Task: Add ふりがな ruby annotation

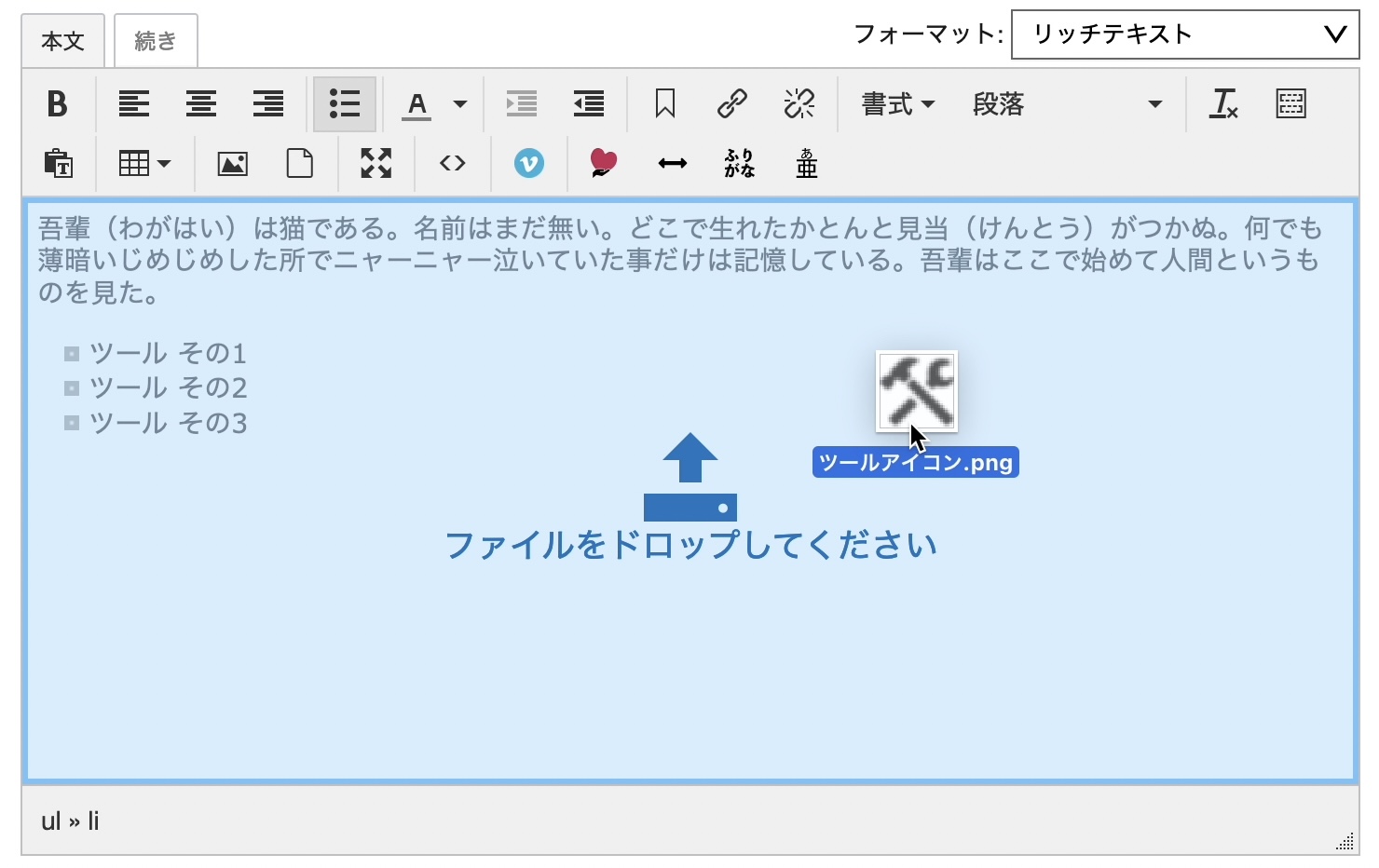Action: tap(738, 163)
